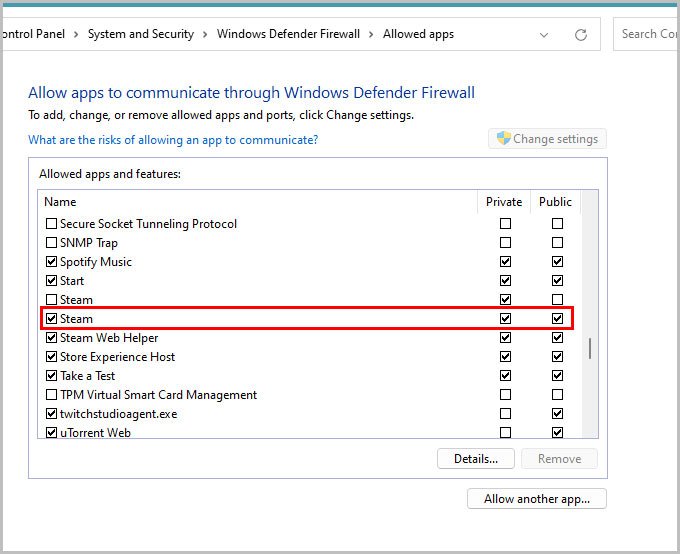Expand chevron after Windows Defender Firewall breadcrumb
Viewport: 680px width, 554px height.
371,34
